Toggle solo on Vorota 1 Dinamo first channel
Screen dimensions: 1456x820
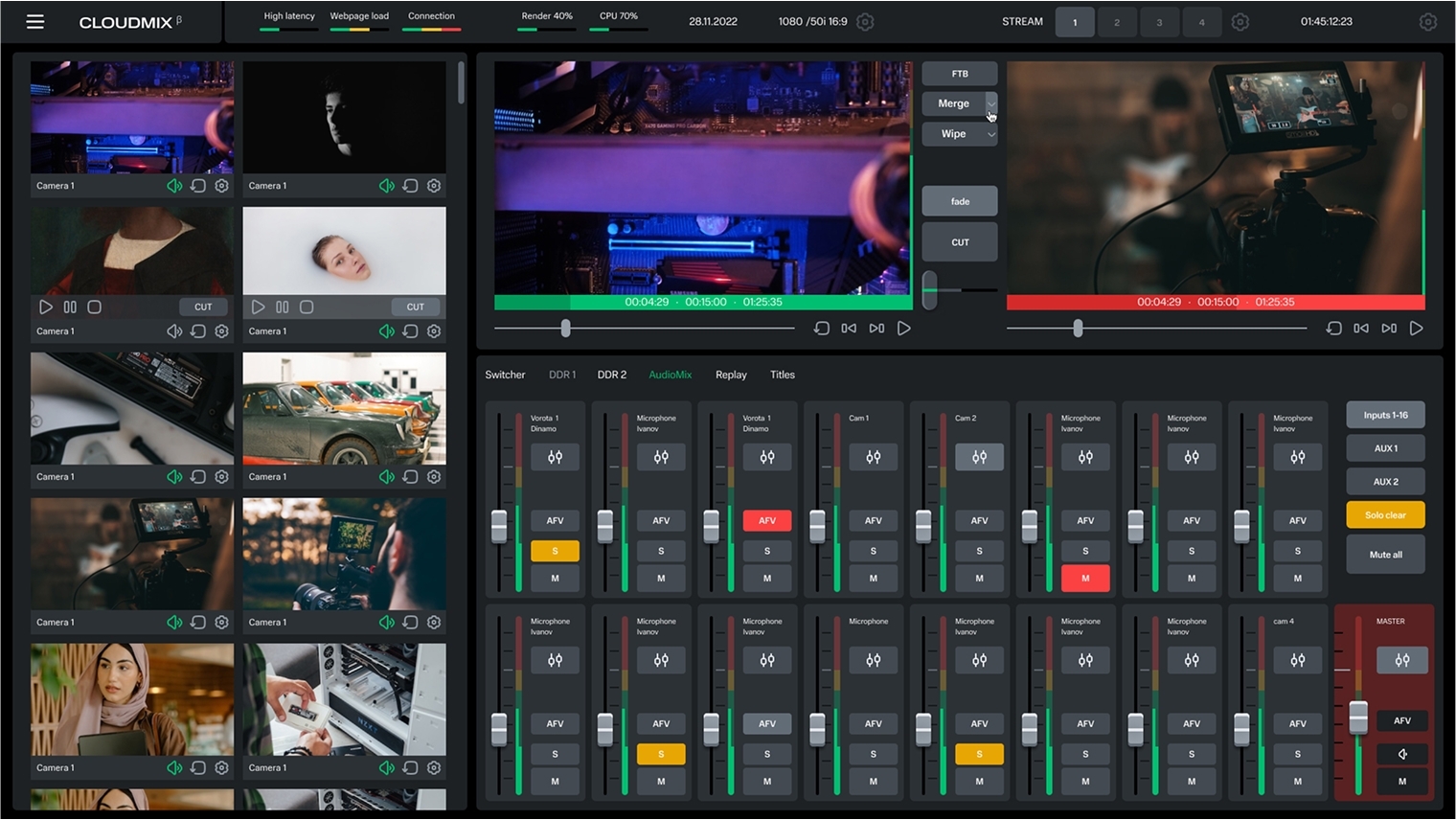click(x=555, y=551)
